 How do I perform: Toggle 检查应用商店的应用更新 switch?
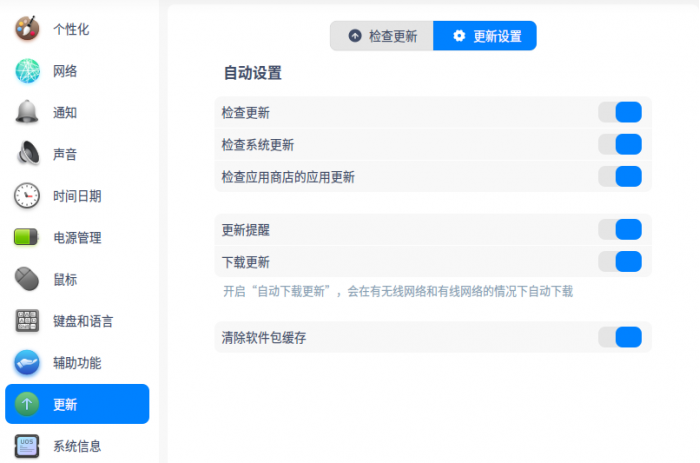coord(620,176)
